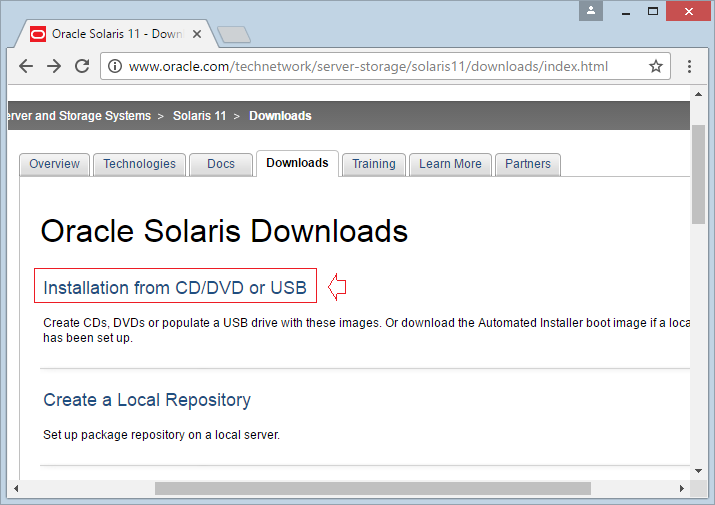This screenshot has height=505, width=715.
Task: Click the scroll right arrow
Action: (x=681, y=489)
